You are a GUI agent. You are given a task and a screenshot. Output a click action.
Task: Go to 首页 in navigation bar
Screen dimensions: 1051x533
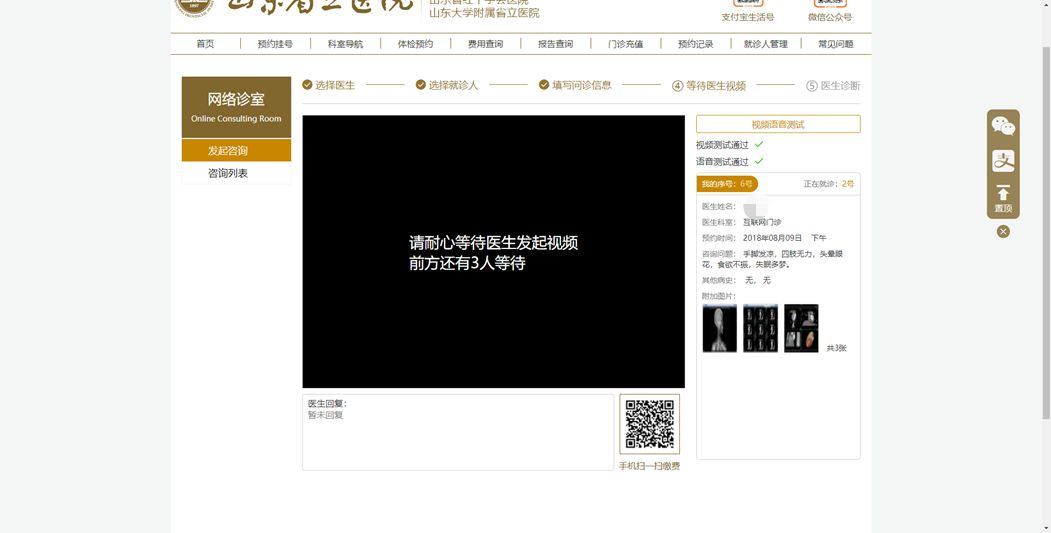pyautogui.click(x=205, y=44)
